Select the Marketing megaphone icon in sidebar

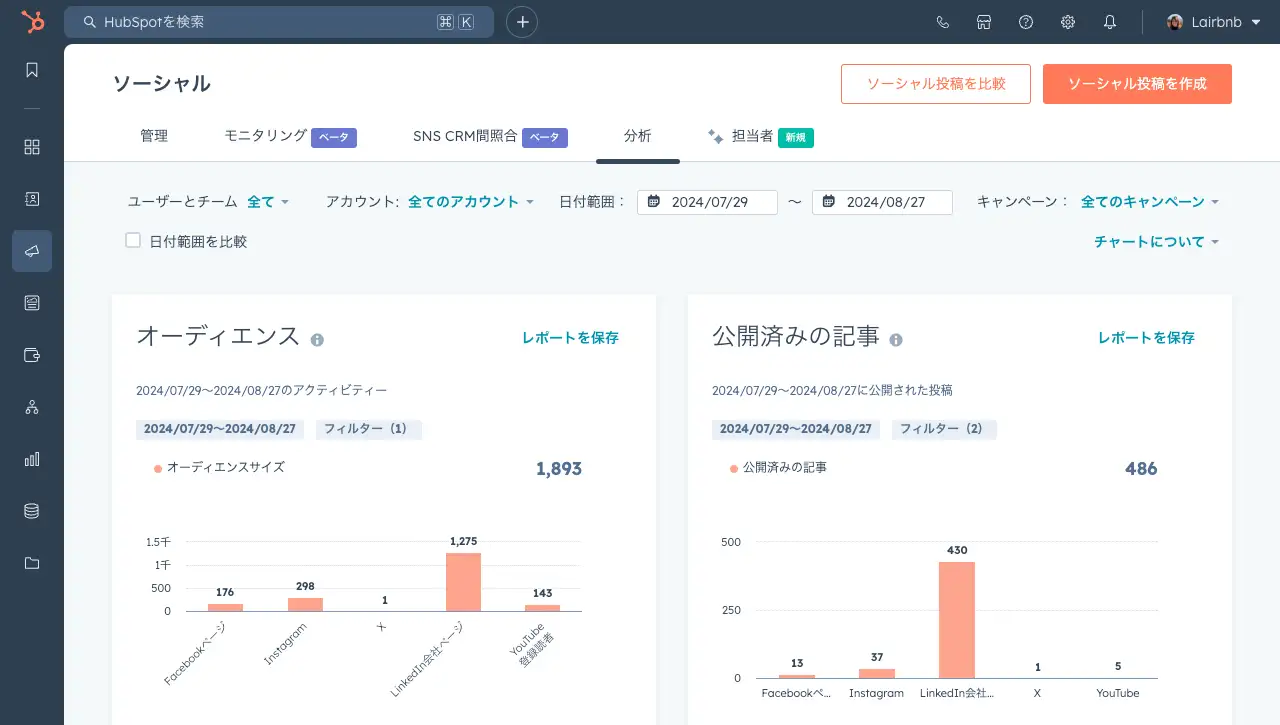[x=31, y=251]
